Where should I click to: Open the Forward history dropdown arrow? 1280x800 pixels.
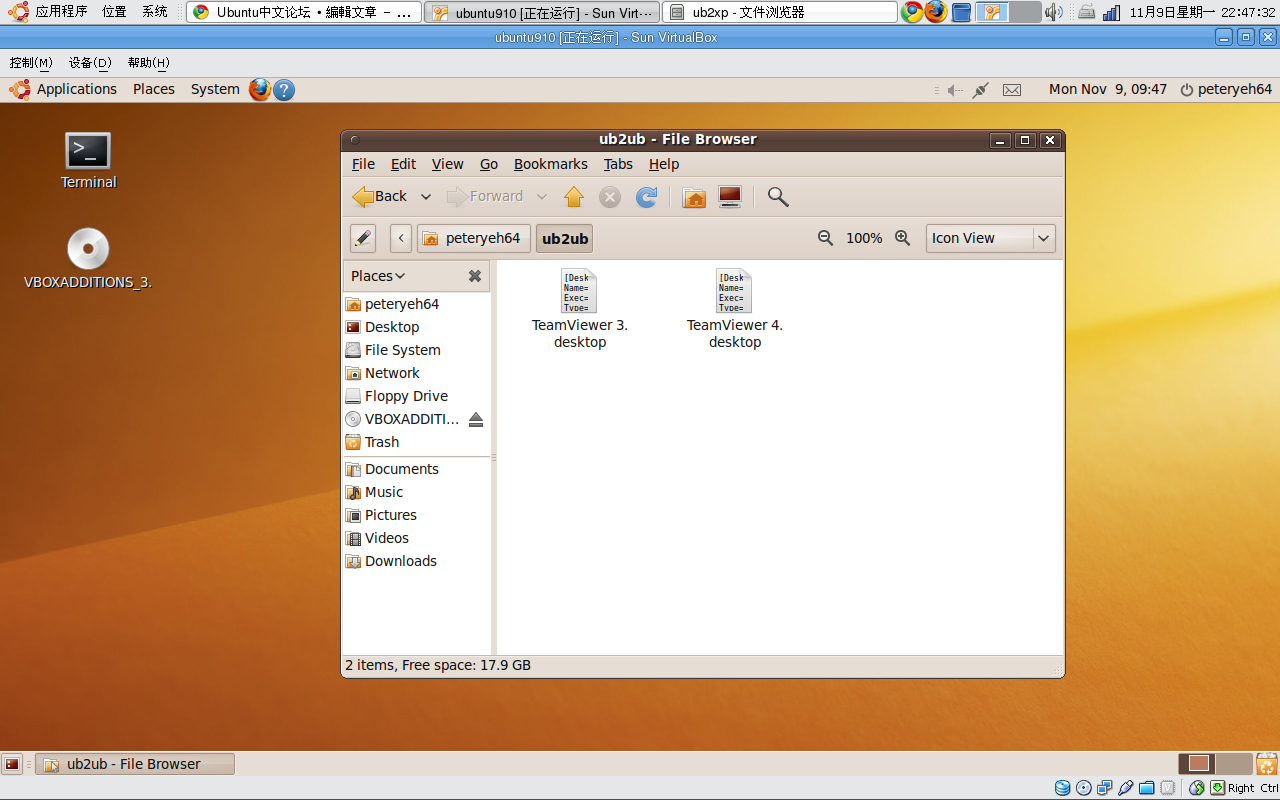pos(542,197)
